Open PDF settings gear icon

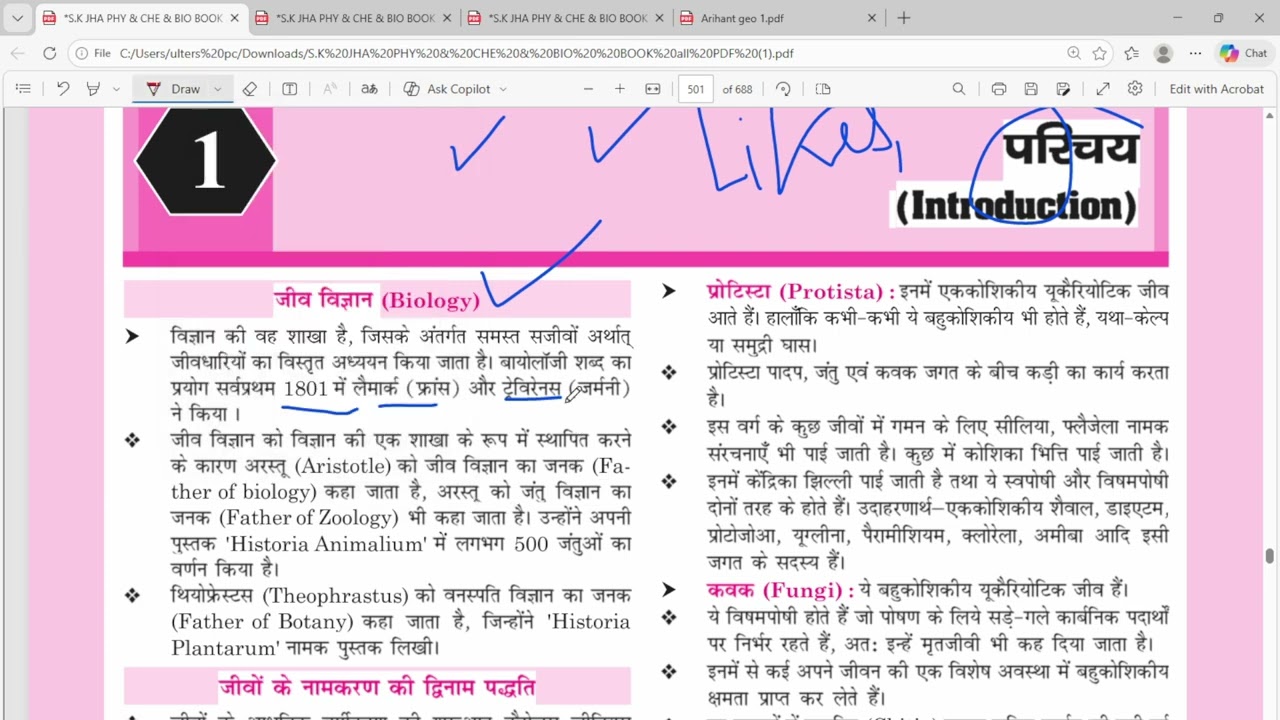click(x=1135, y=89)
